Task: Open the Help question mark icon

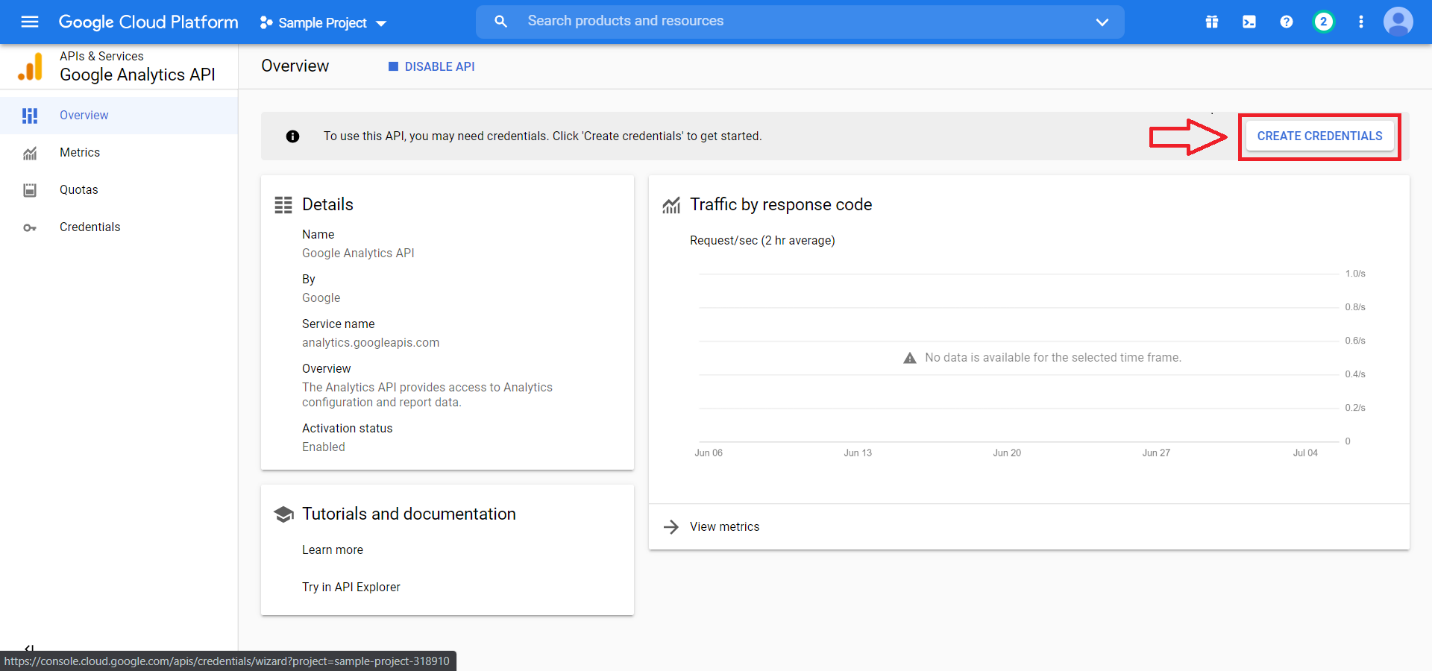Action: 1287,22
